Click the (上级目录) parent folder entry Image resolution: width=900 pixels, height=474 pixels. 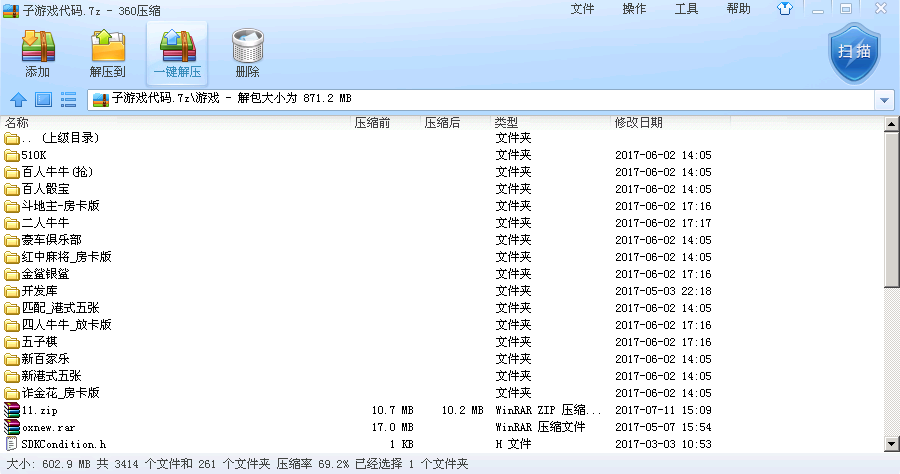(x=60, y=138)
